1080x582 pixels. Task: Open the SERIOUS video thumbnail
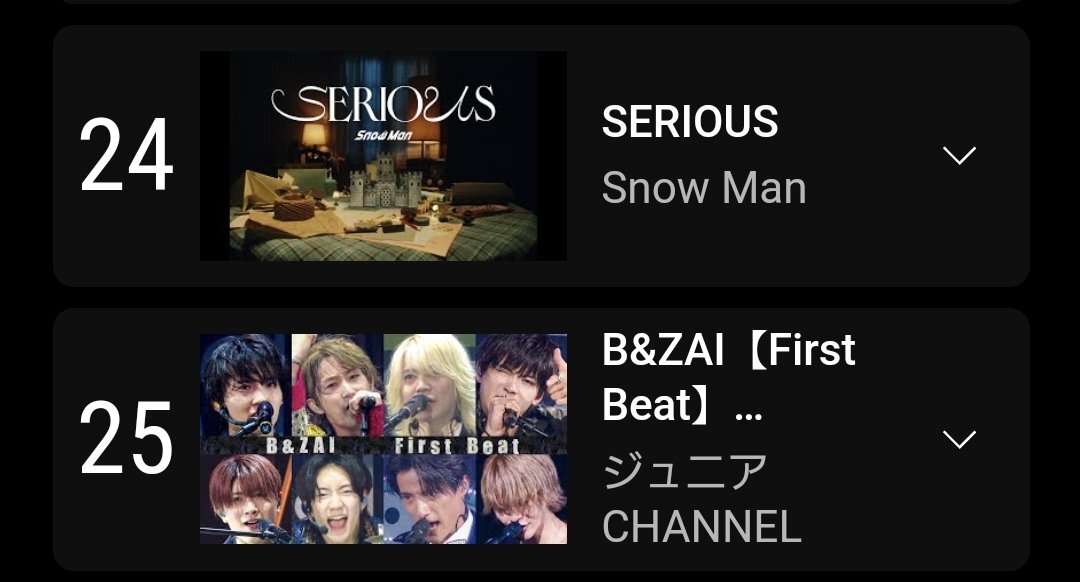(x=383, y=156)
